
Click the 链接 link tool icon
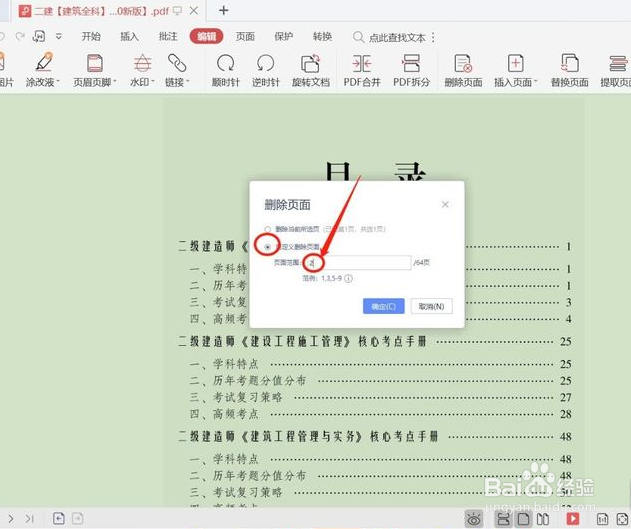[x=177, y=63]
